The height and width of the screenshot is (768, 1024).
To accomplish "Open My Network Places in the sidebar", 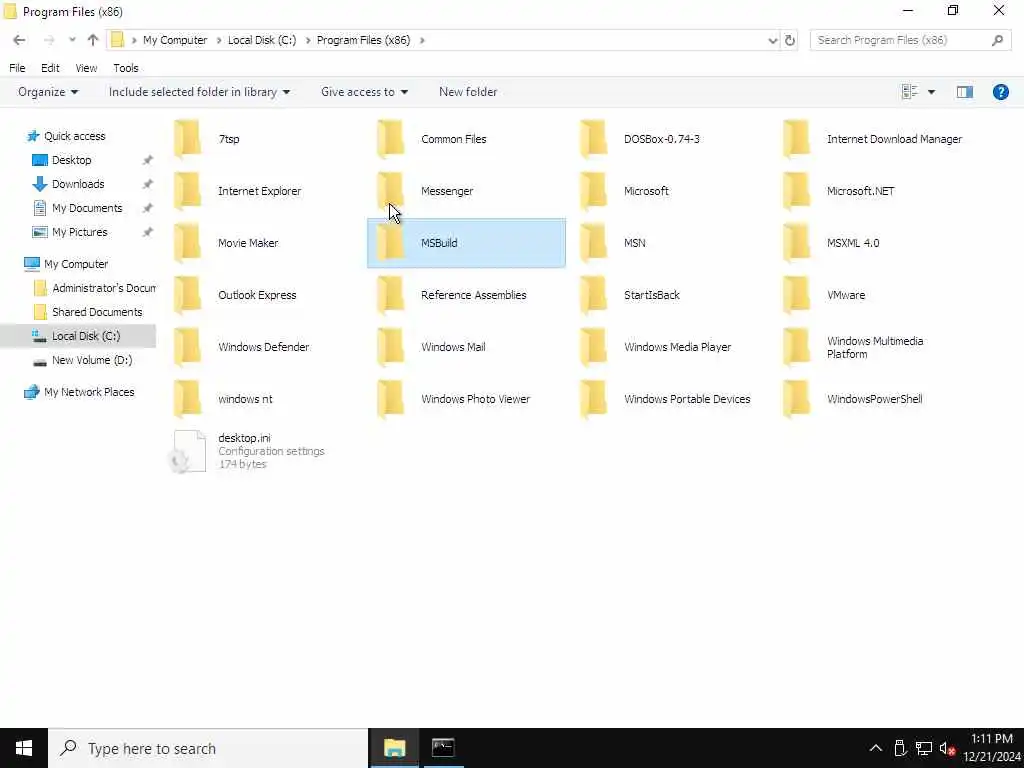I will pos(89,392).
